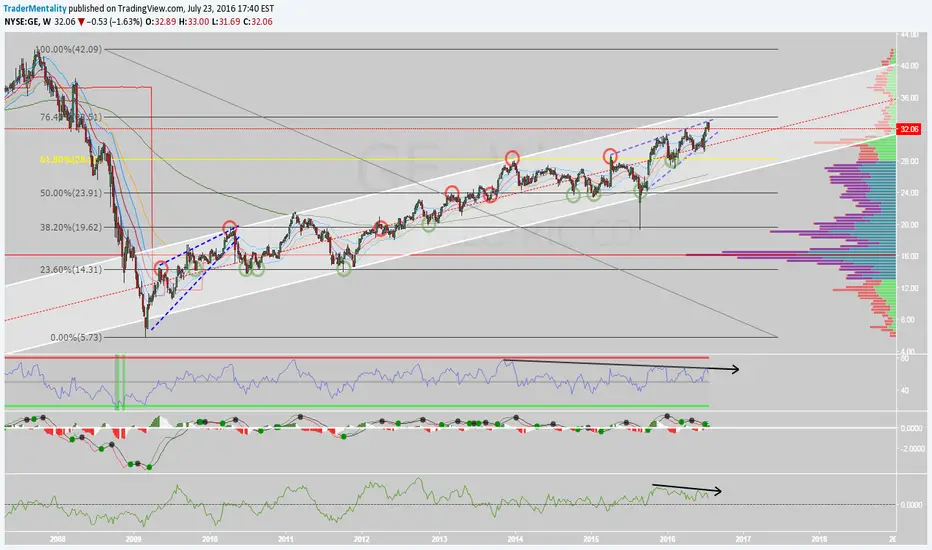Click the 2016 label on time axis
The image size is (932, 550).
click(667, 539)
